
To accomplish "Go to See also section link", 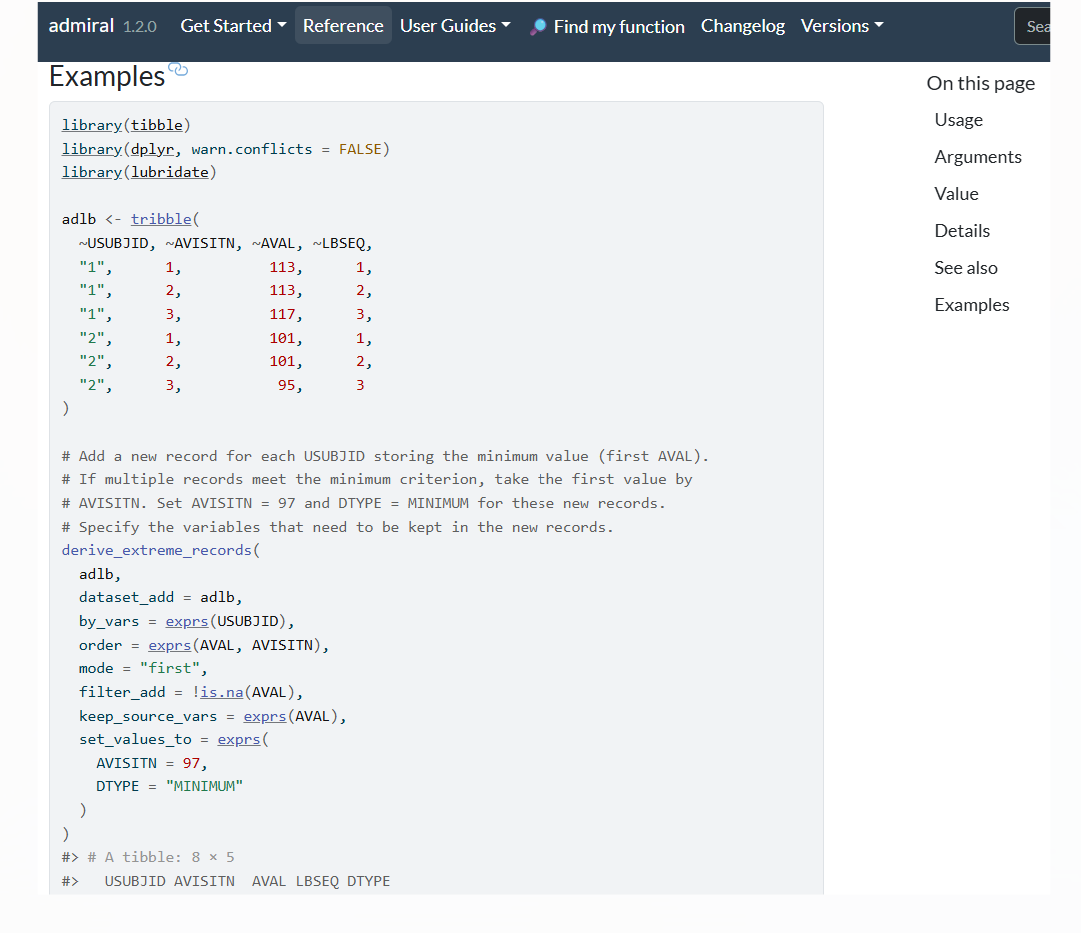I will 965,268.
